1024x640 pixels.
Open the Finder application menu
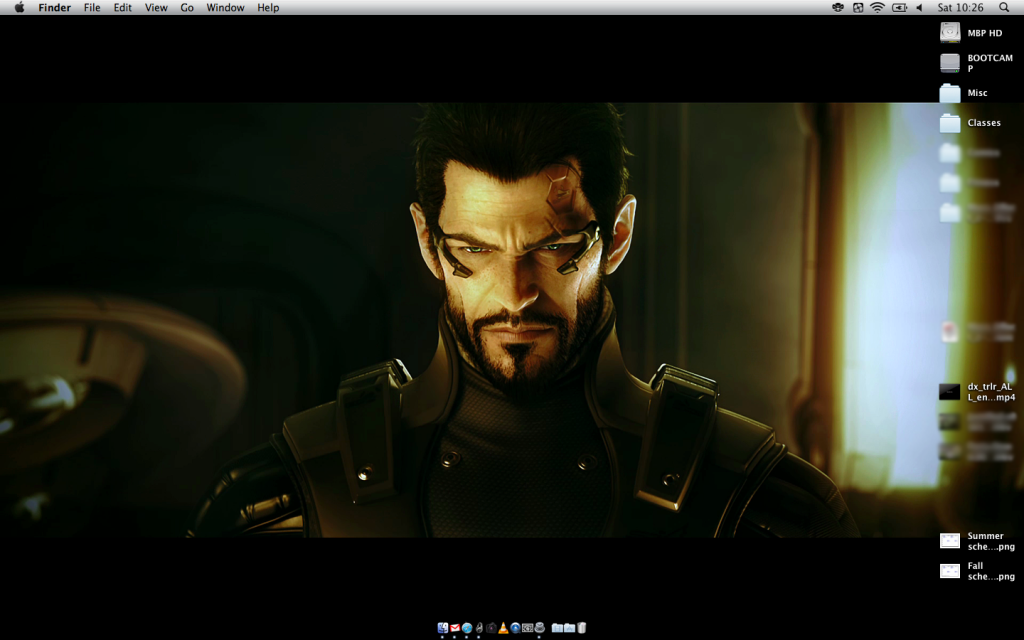(x=54, y=8)
